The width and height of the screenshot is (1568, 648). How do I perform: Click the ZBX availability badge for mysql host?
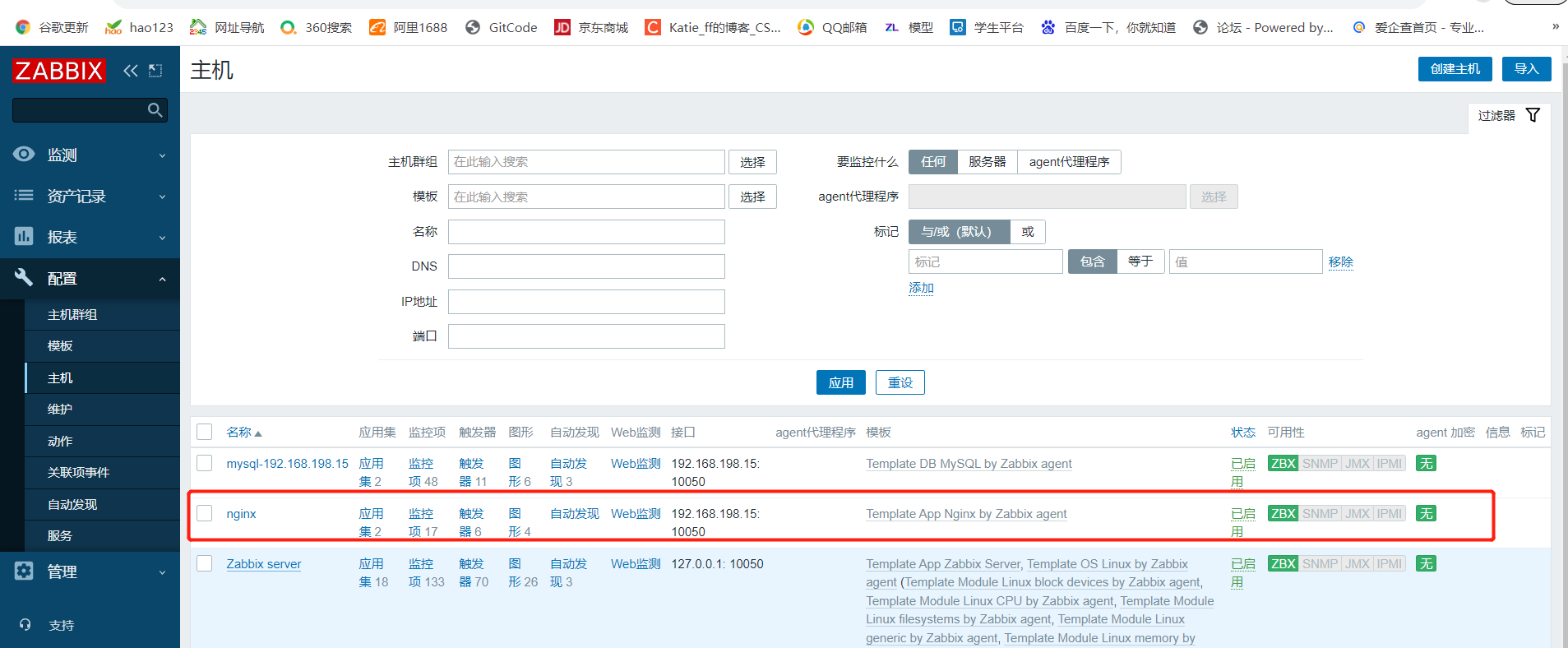coord(1283,463)
